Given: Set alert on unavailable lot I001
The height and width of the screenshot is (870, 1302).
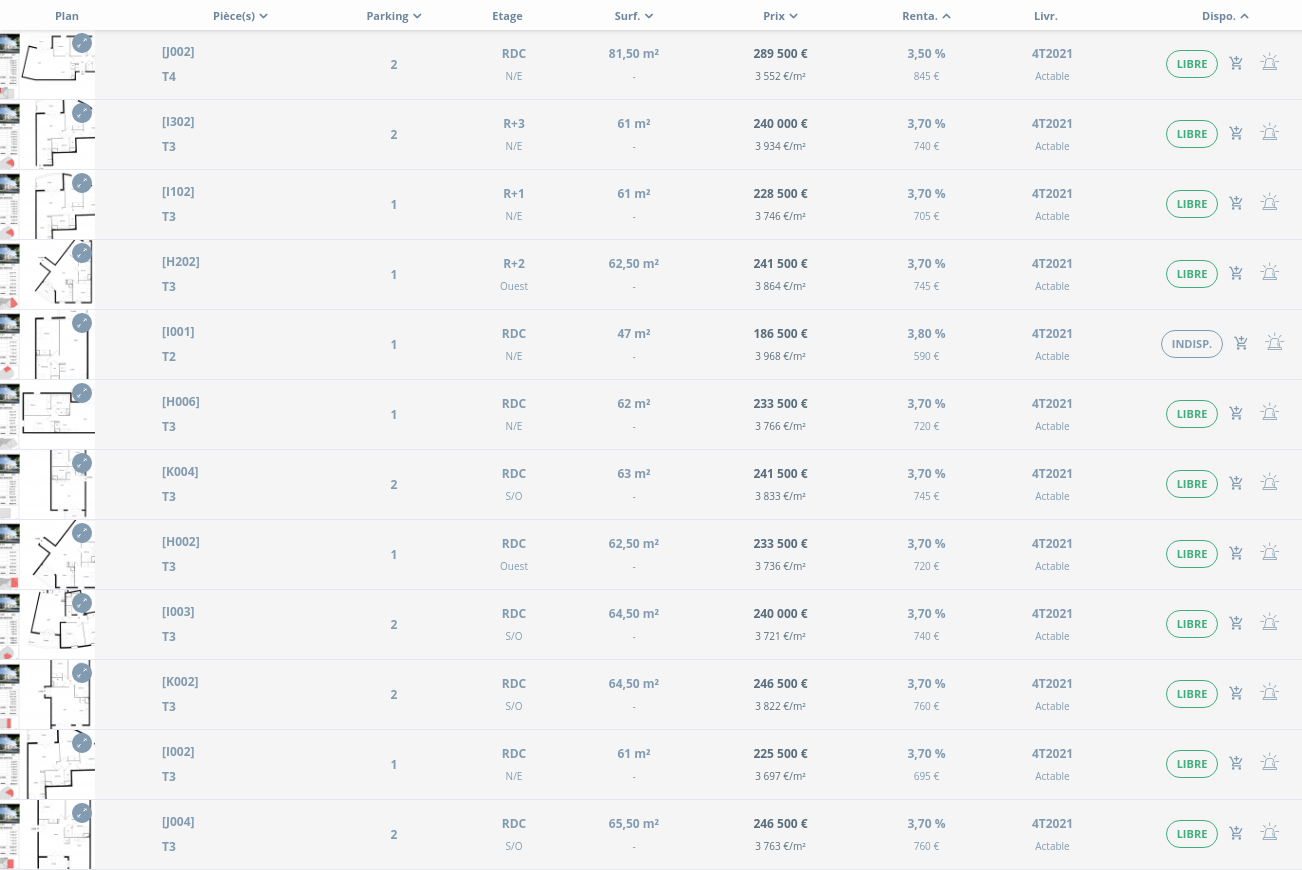Looking at the screenshot, I should (1274, 343).
